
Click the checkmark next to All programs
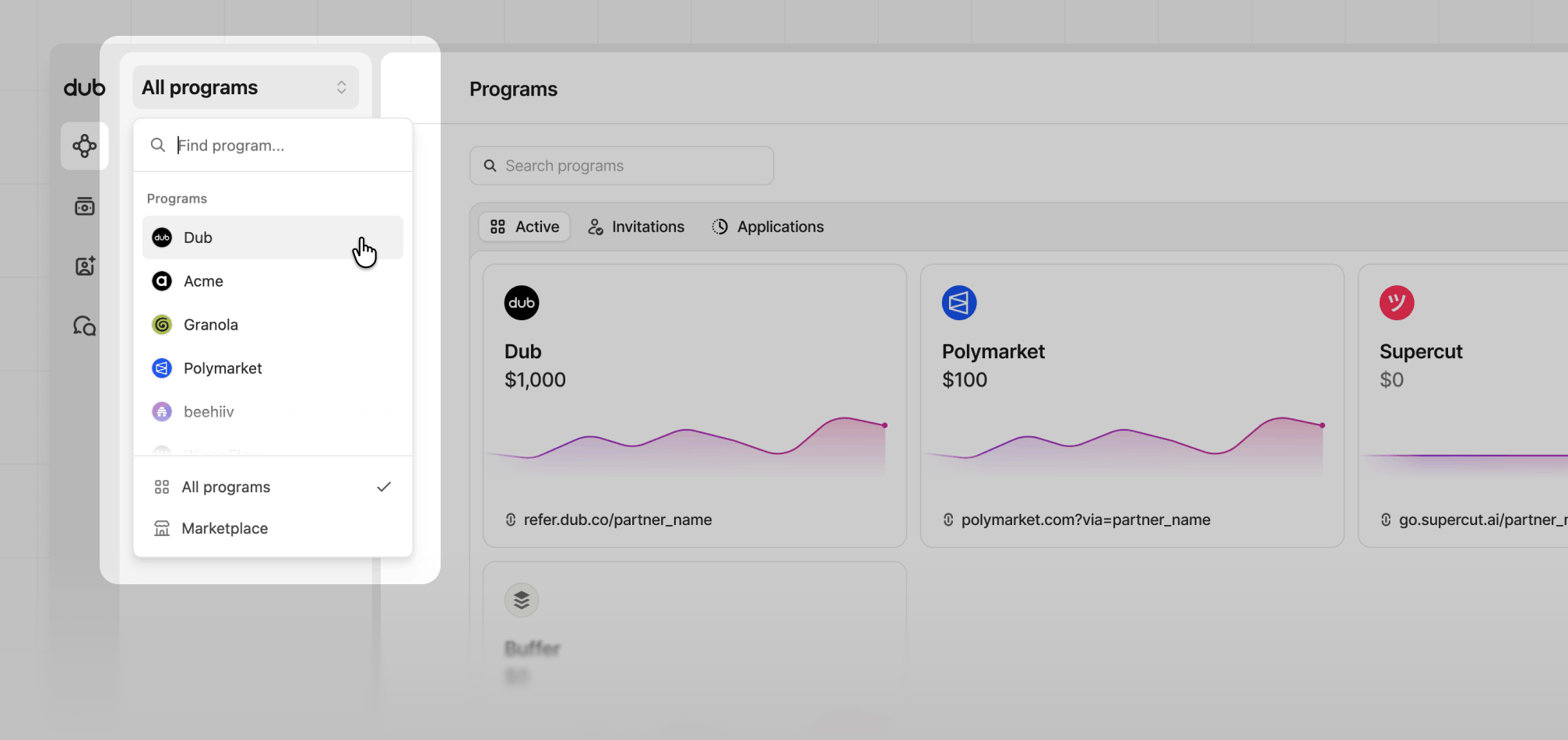tap(384, 487)
